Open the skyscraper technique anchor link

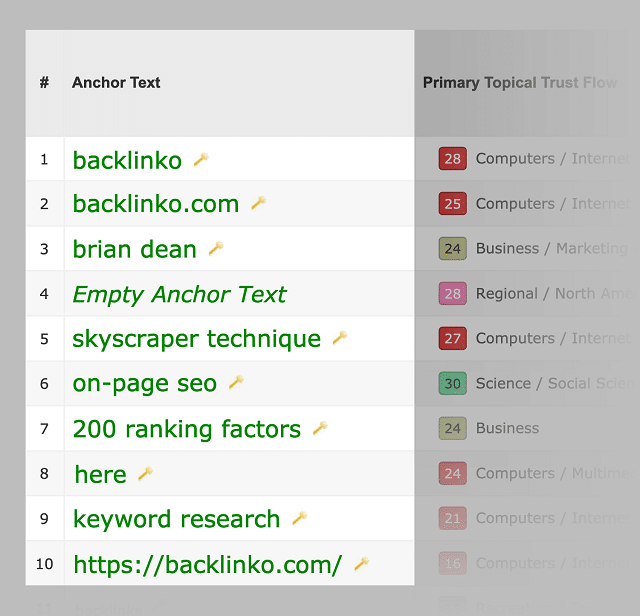196,339
